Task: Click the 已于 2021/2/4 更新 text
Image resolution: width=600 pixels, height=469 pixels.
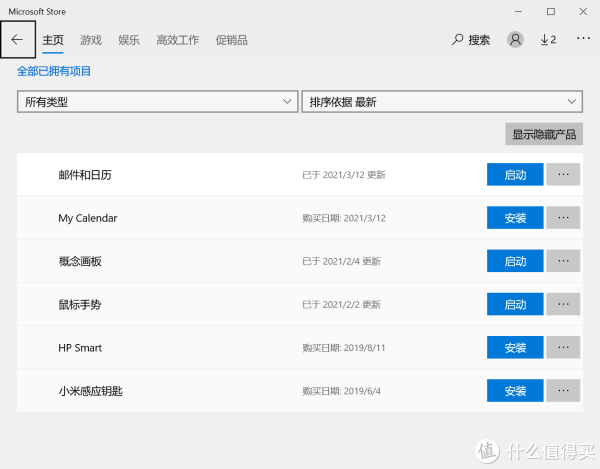Action: tap(341, 261)
